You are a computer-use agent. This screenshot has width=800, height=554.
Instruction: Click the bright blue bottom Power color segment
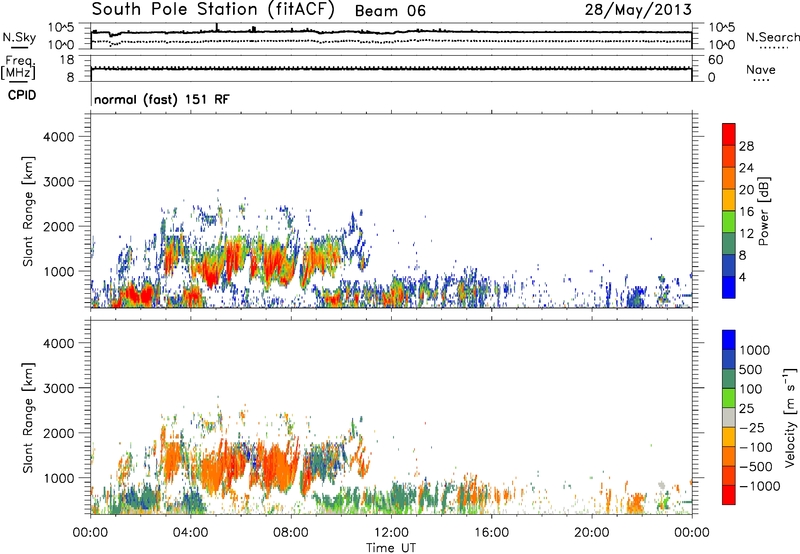pyautogui.click(x=729, y=287)
